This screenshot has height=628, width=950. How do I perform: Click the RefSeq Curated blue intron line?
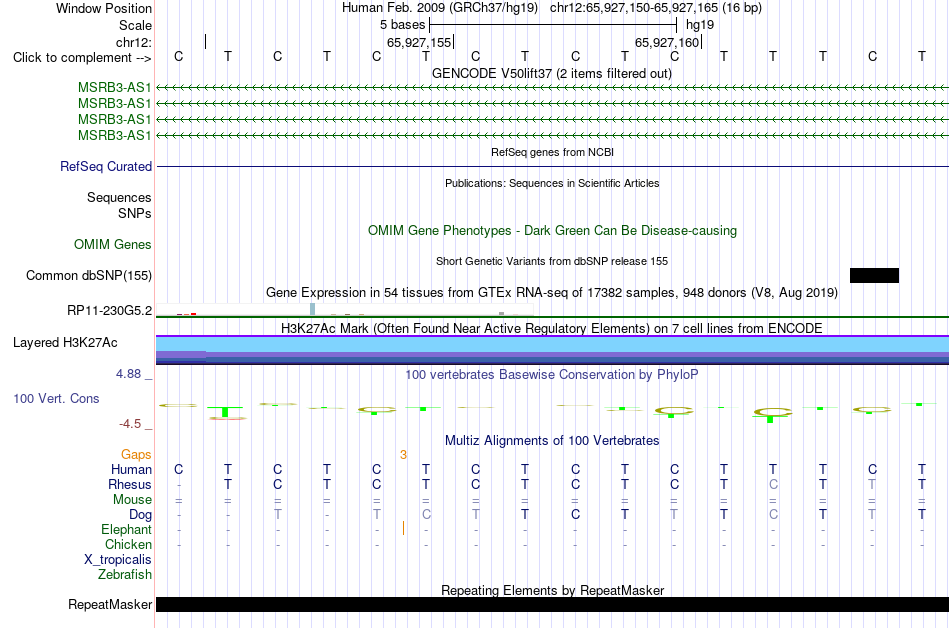(x=553, y=167)
